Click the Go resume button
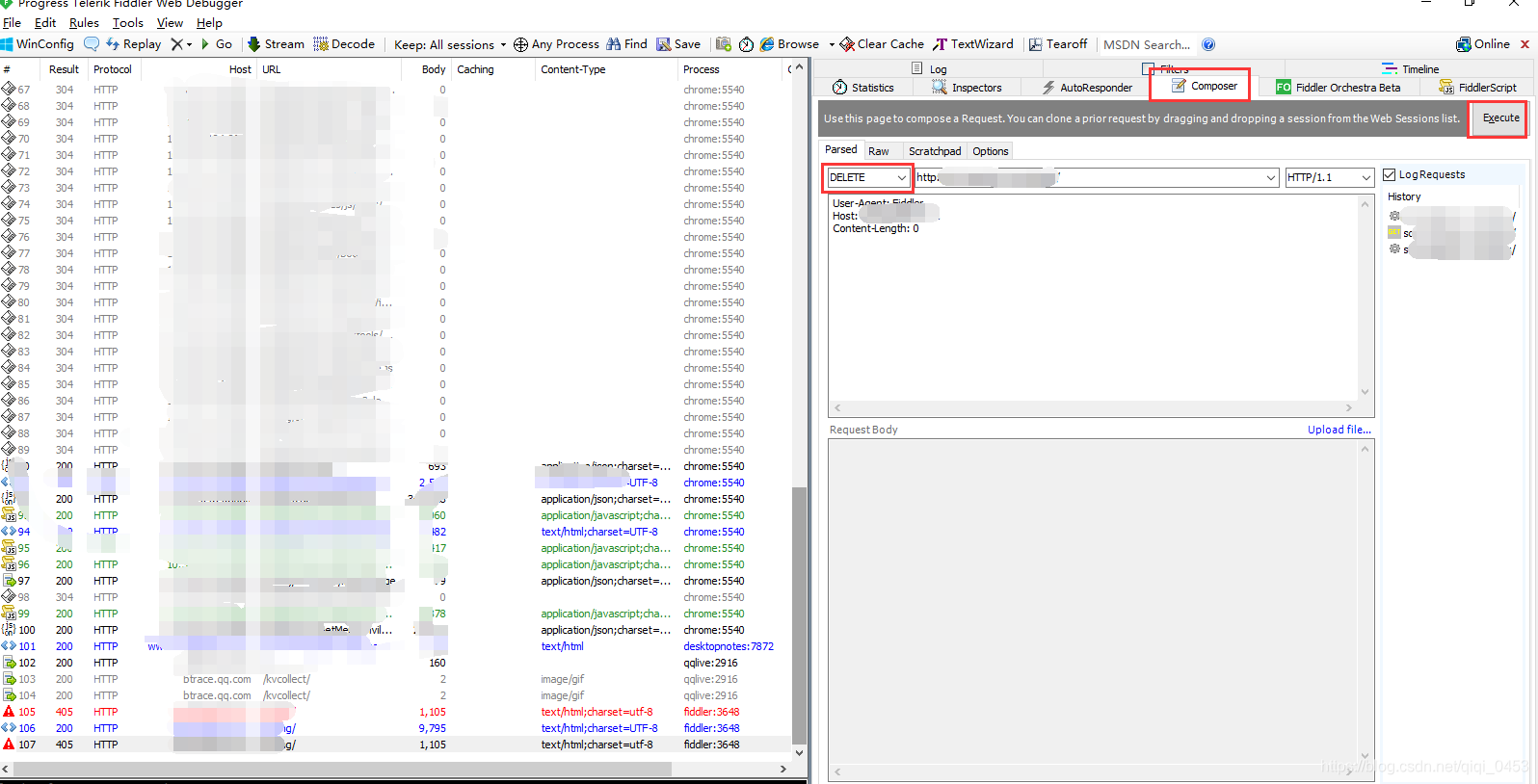 (217, 44)
